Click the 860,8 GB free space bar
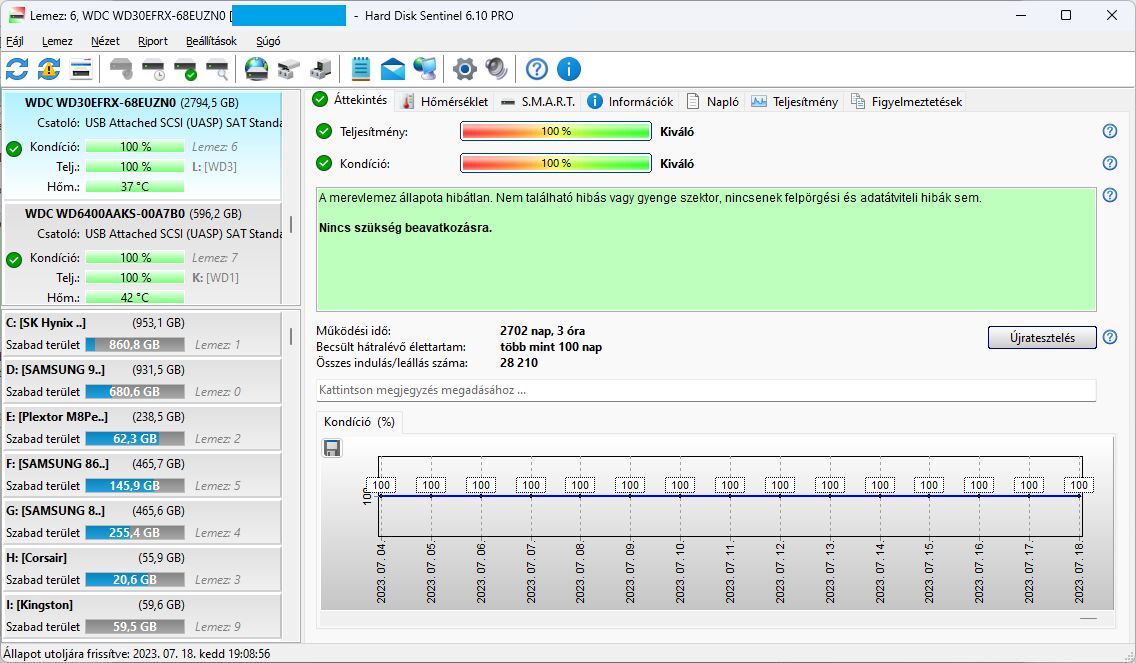This screenshot has height=663, width=1136. (x=135, y=345)
